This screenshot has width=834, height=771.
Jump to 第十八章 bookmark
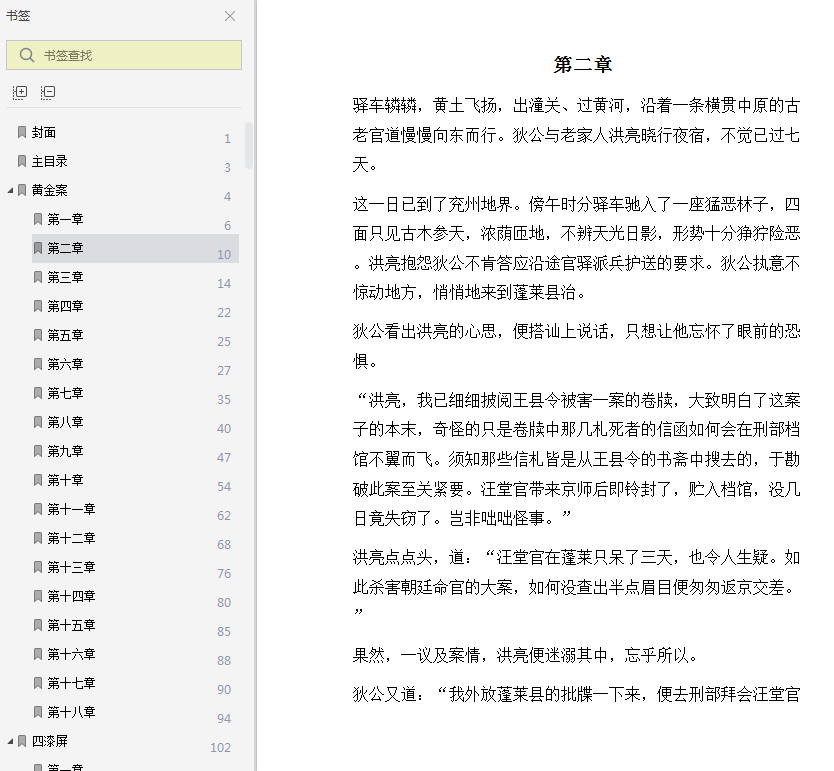click(x=71, y=712)
